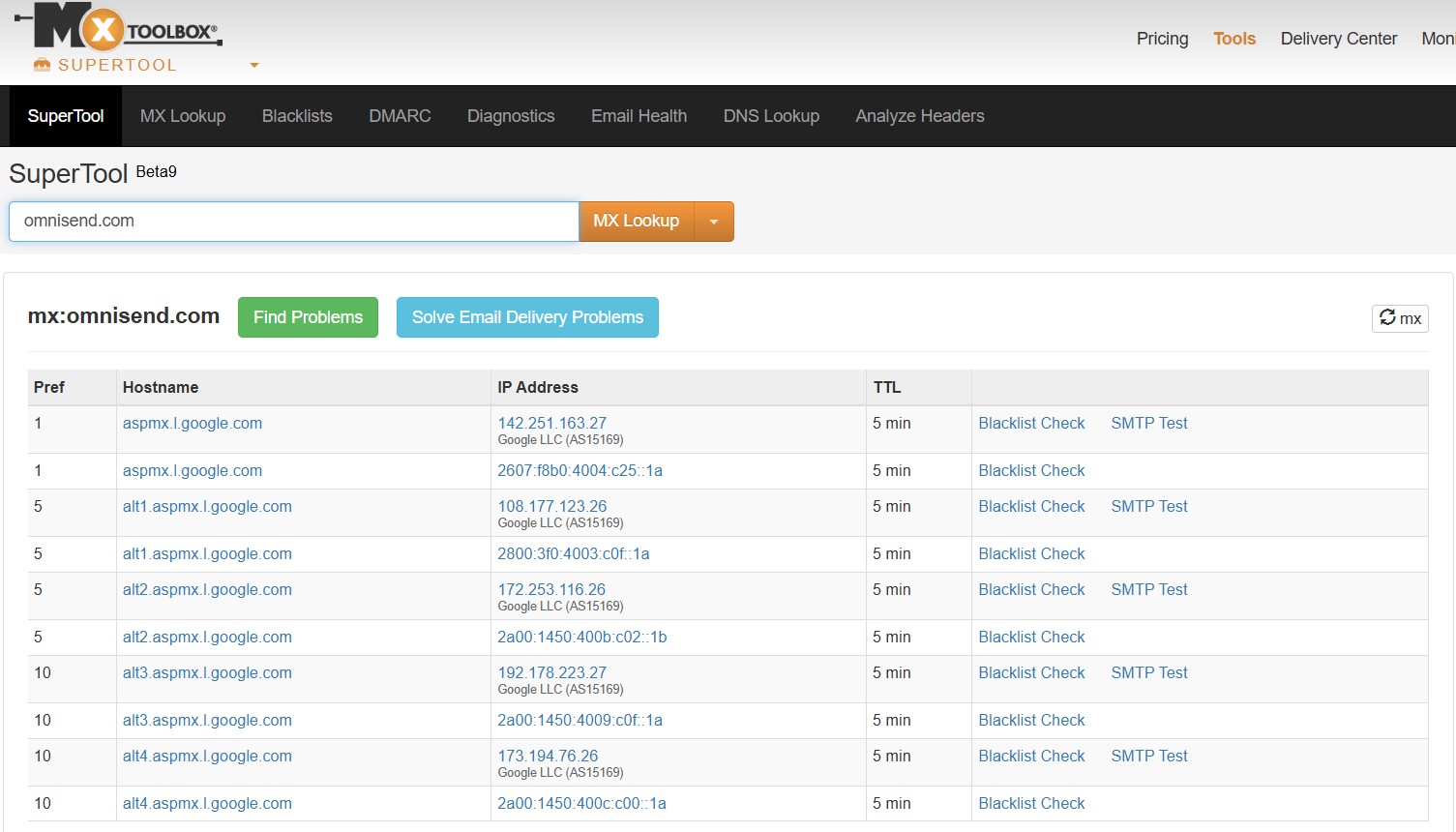Open the DMARC tab

[400, 116]
